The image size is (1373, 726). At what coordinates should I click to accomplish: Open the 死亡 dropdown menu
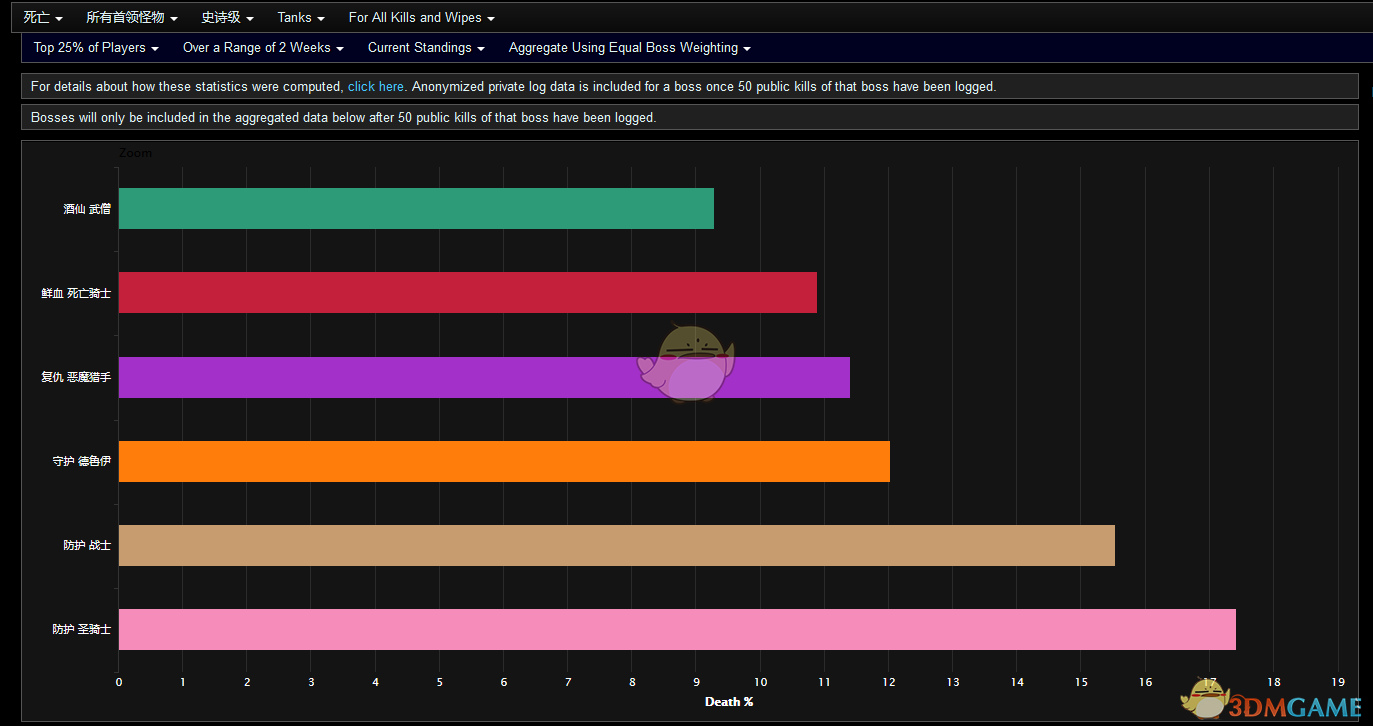point(43,18)
